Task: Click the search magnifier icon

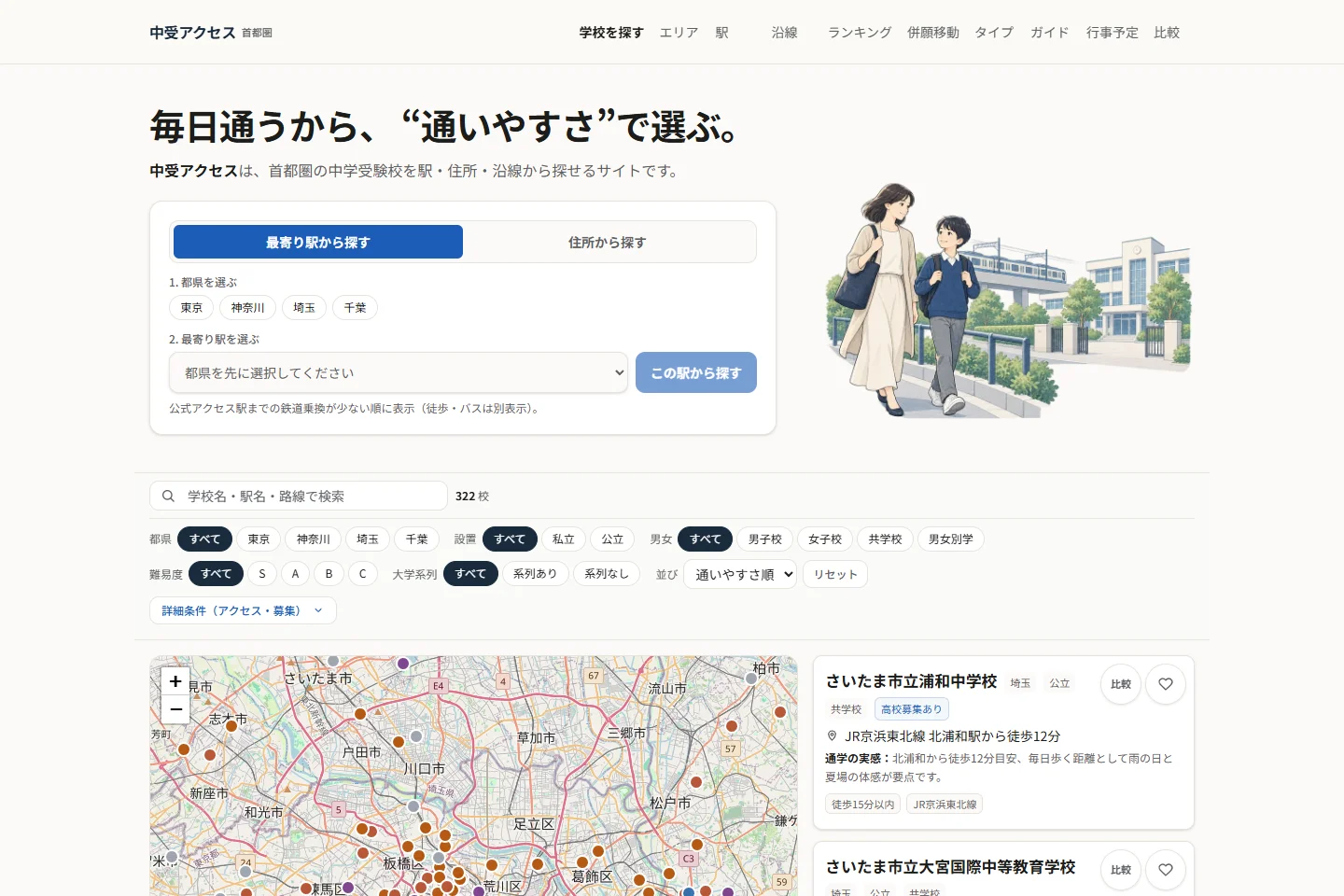Action: (168, 497)
